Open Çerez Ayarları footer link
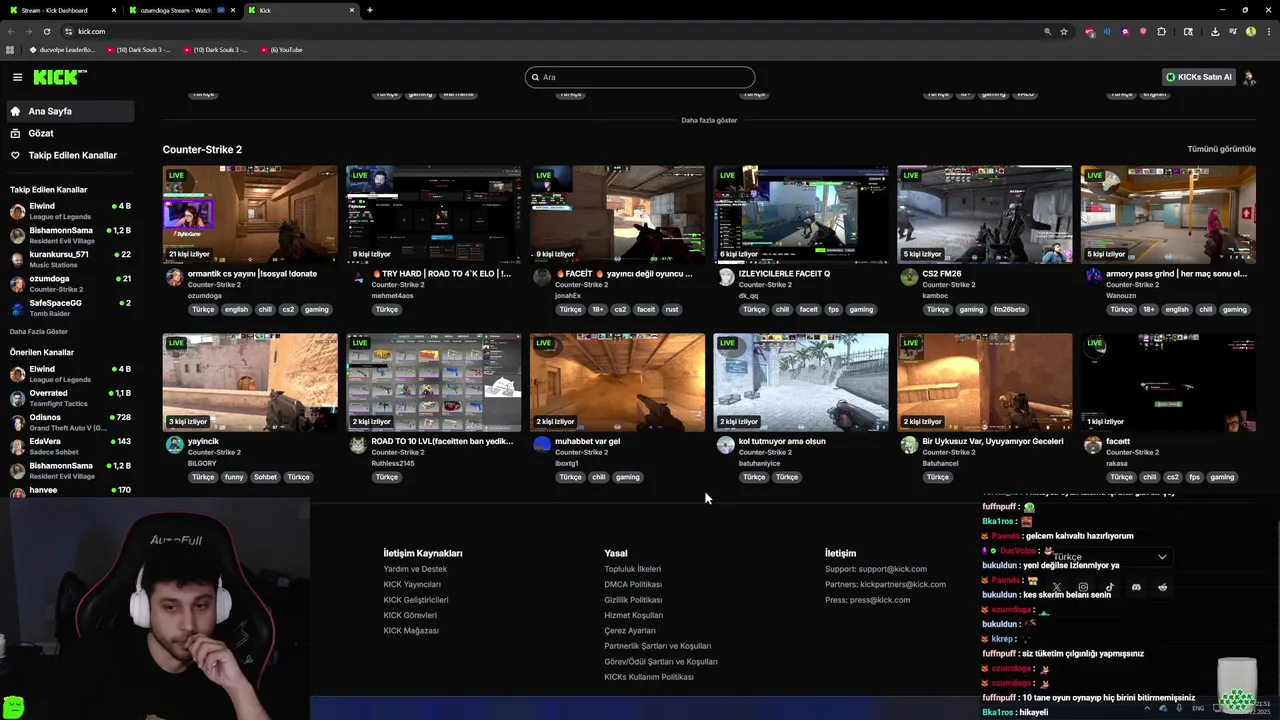 [630, 631]
